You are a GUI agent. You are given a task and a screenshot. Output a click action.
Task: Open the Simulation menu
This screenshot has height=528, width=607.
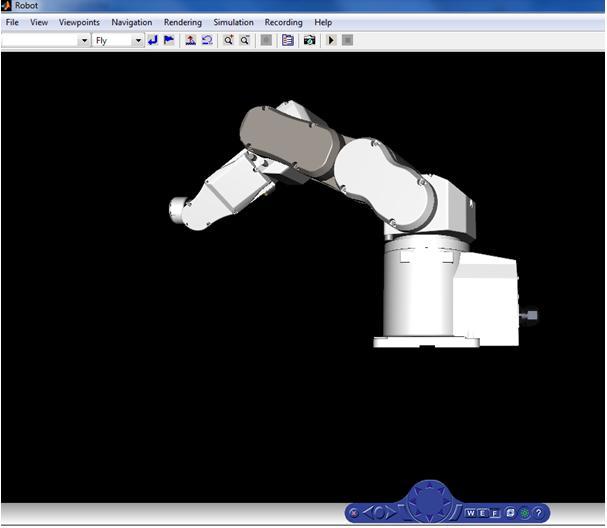[x=233, y=22]
